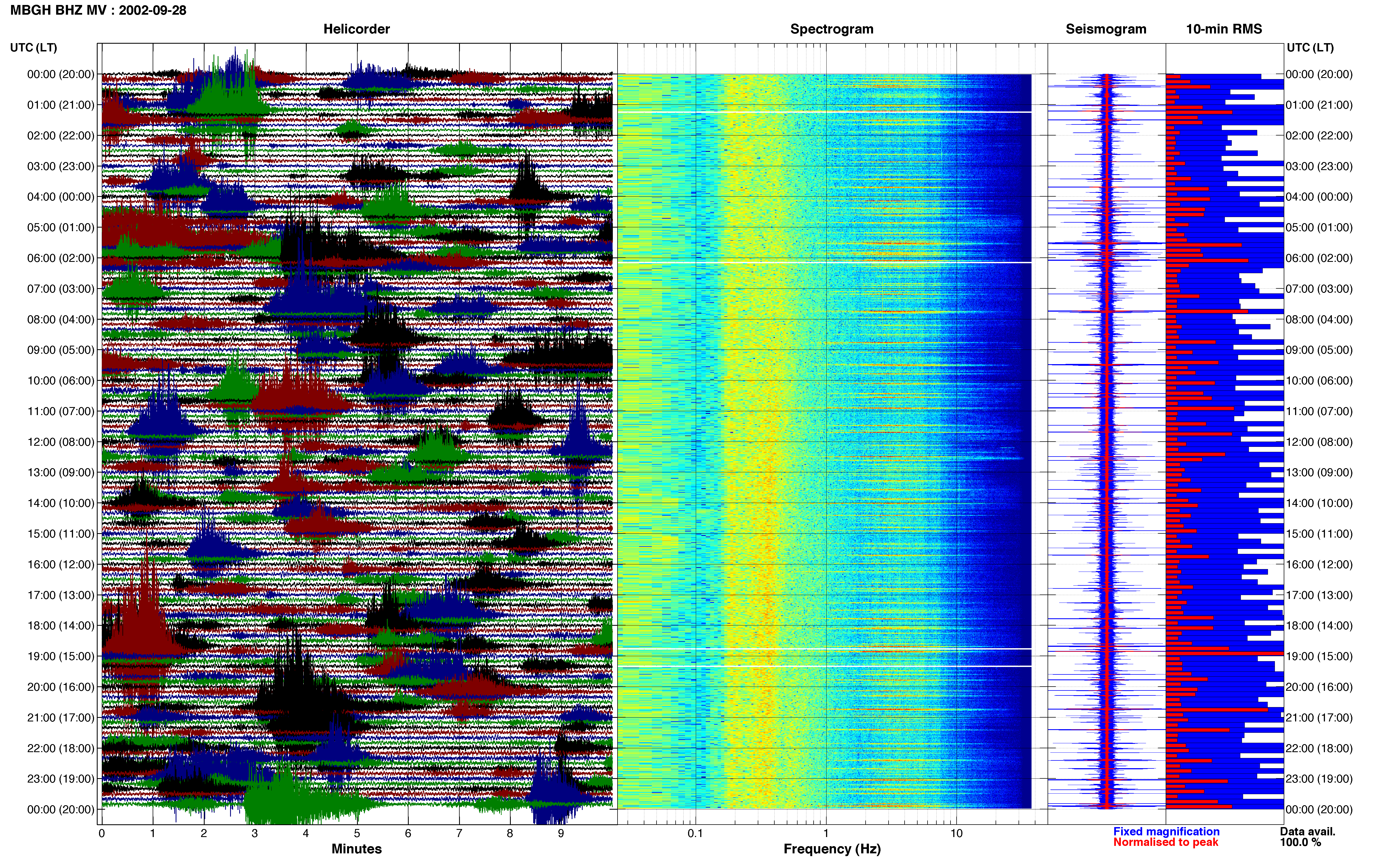This screenshot has height=868, width=1388.
Task: Click right axis label '11:00 (07:00)'
Action: click(1319, 411)
